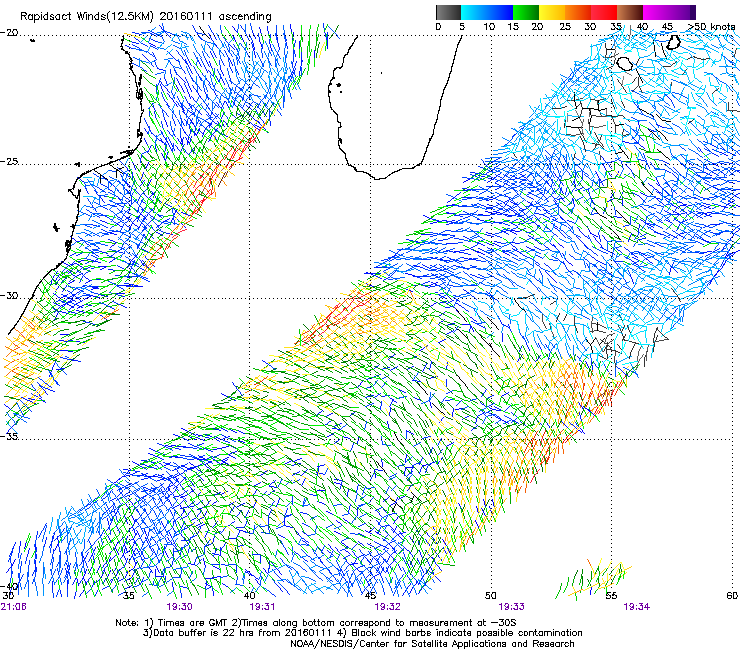Click the color-scale '45' label above the map
740x650 pixels.
click(667, 27)
